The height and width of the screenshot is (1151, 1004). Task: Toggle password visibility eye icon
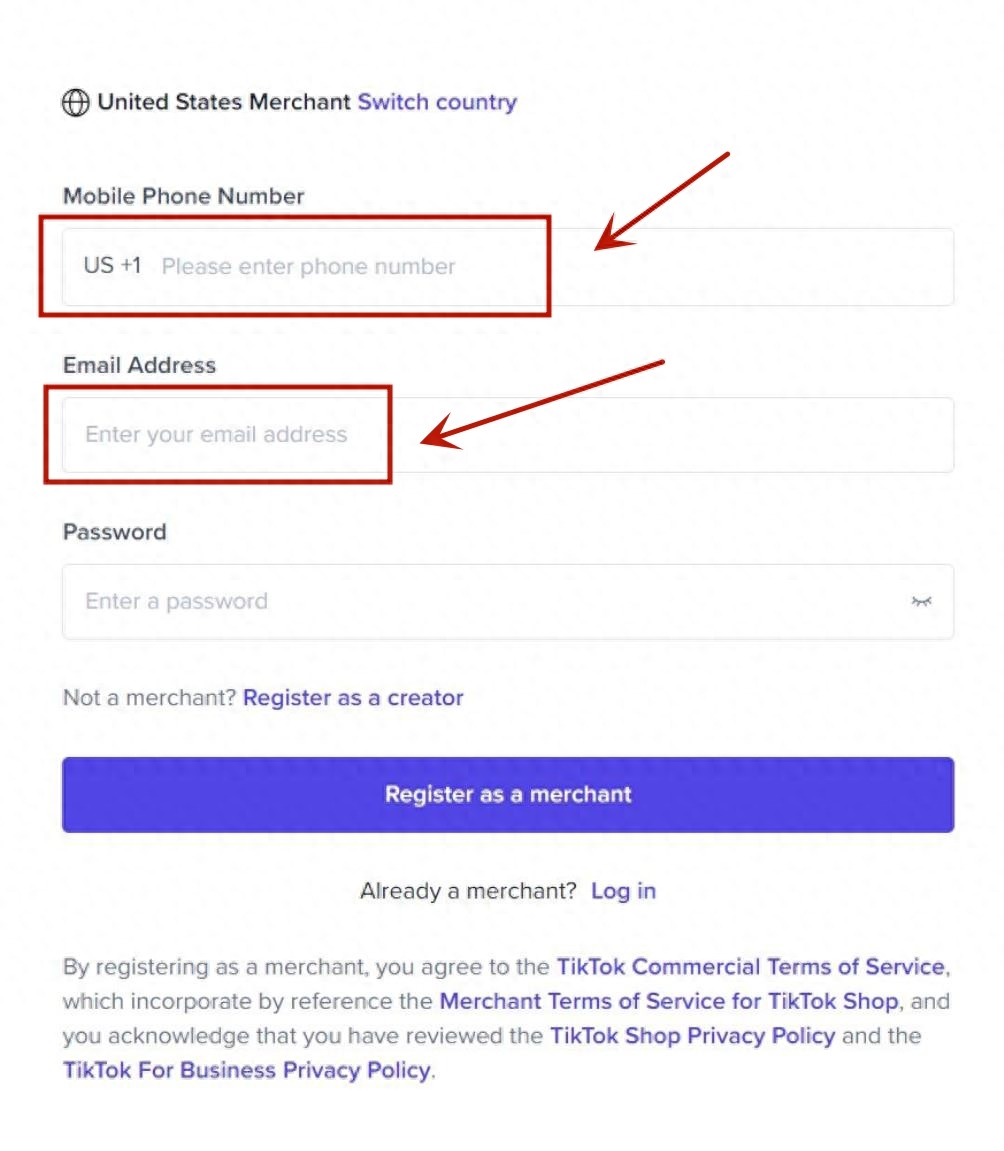921,601
